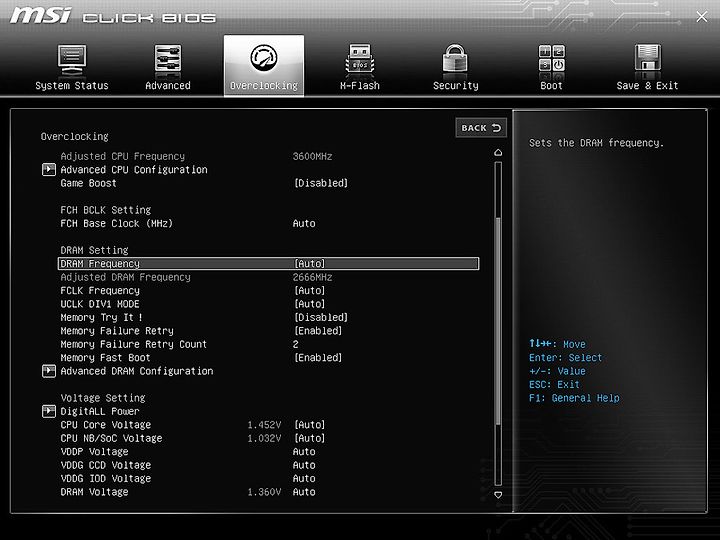The image size is (720, 540).
Task: Open the Boot icon
Action: coord(551,58)
